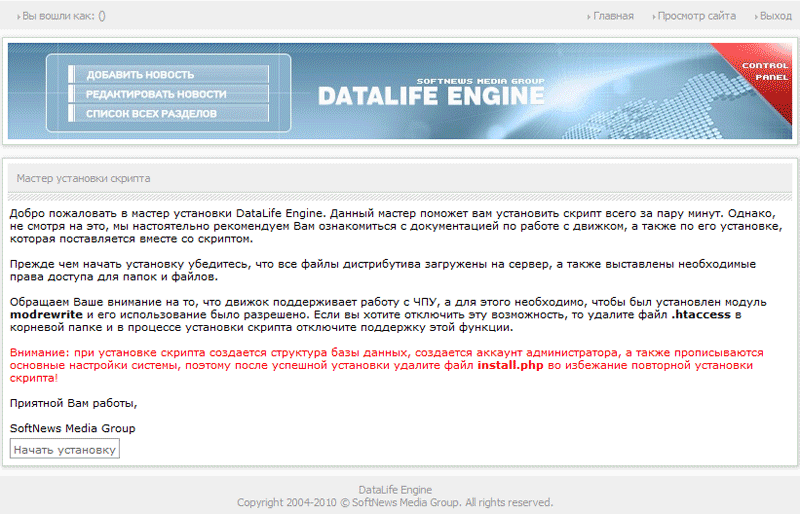Click the Вы вошли как text

63,16
